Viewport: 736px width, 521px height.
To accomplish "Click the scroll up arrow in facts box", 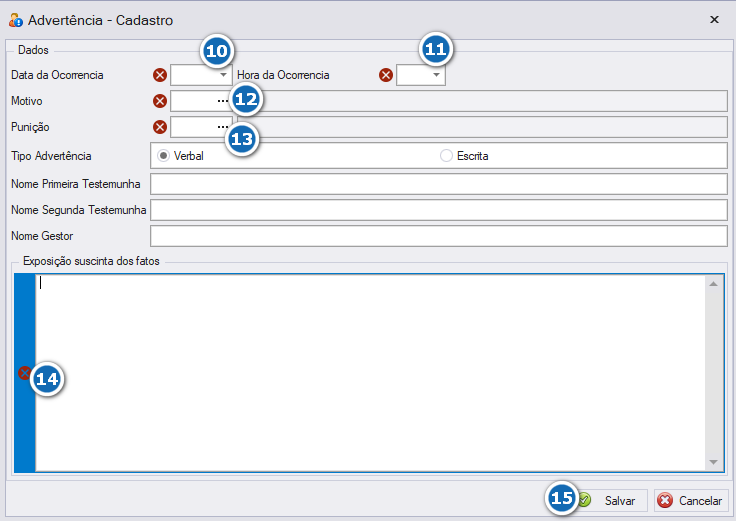I will (713, 284).
